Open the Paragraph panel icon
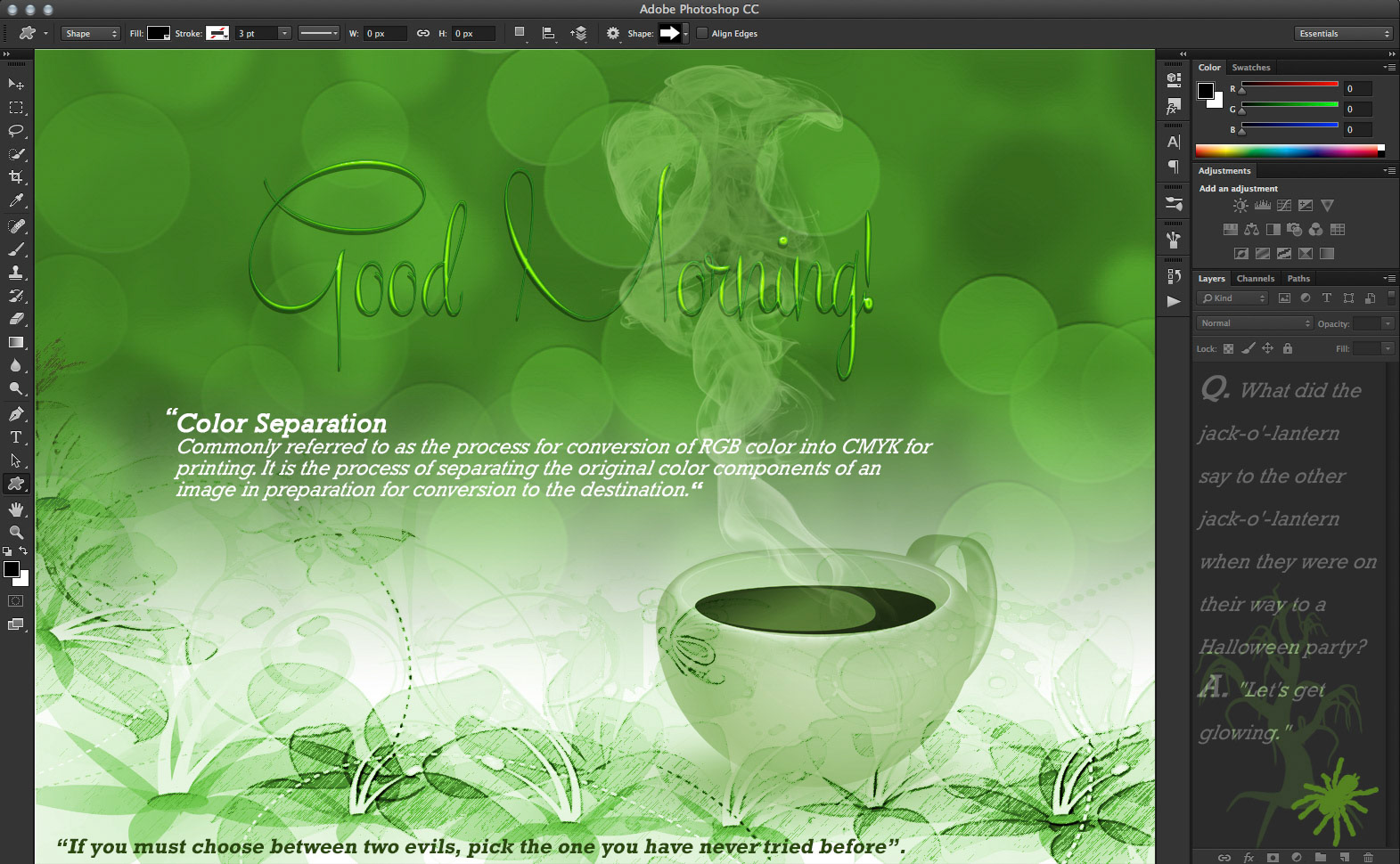The width and height of the screenshot is (1400, 864). pos(1174,167)
